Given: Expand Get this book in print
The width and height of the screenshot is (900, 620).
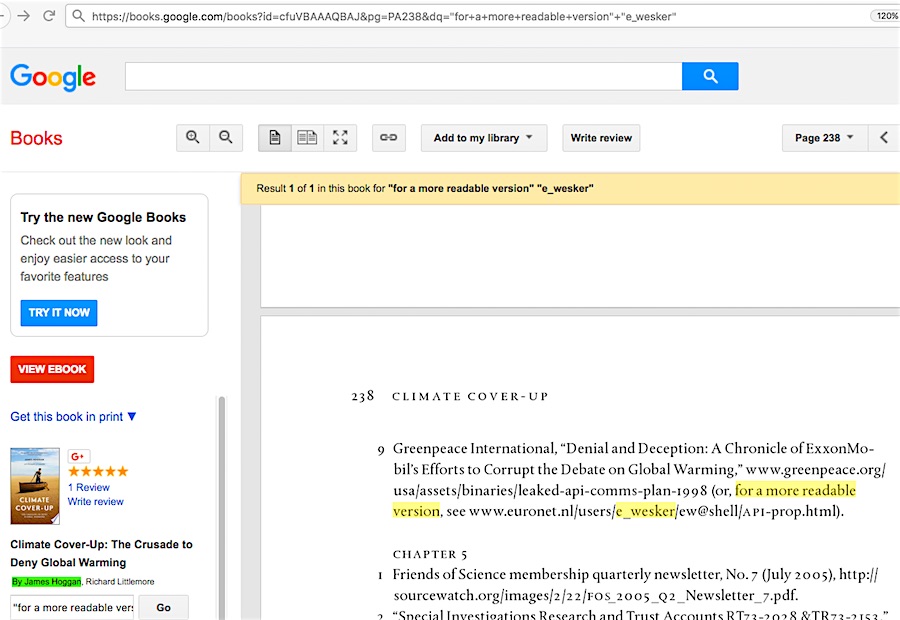Looking at the screenshot, I should point(73,416).
